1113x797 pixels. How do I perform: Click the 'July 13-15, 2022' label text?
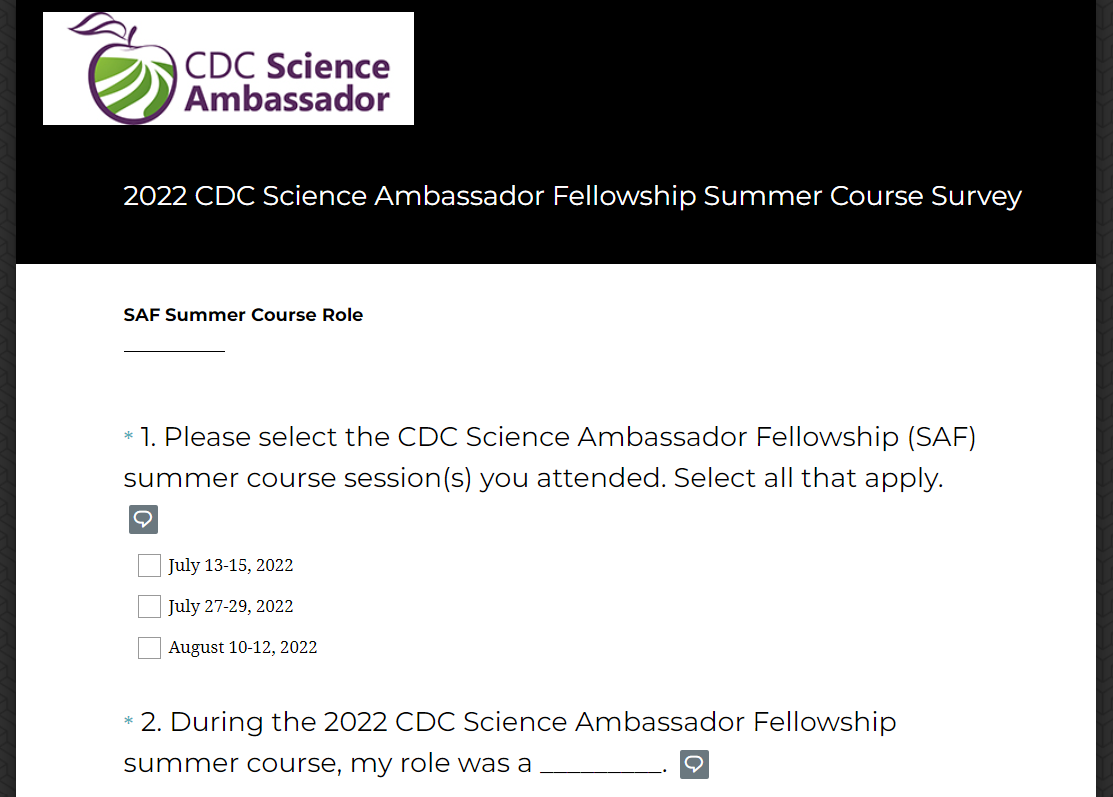click(x=231, y=566)
